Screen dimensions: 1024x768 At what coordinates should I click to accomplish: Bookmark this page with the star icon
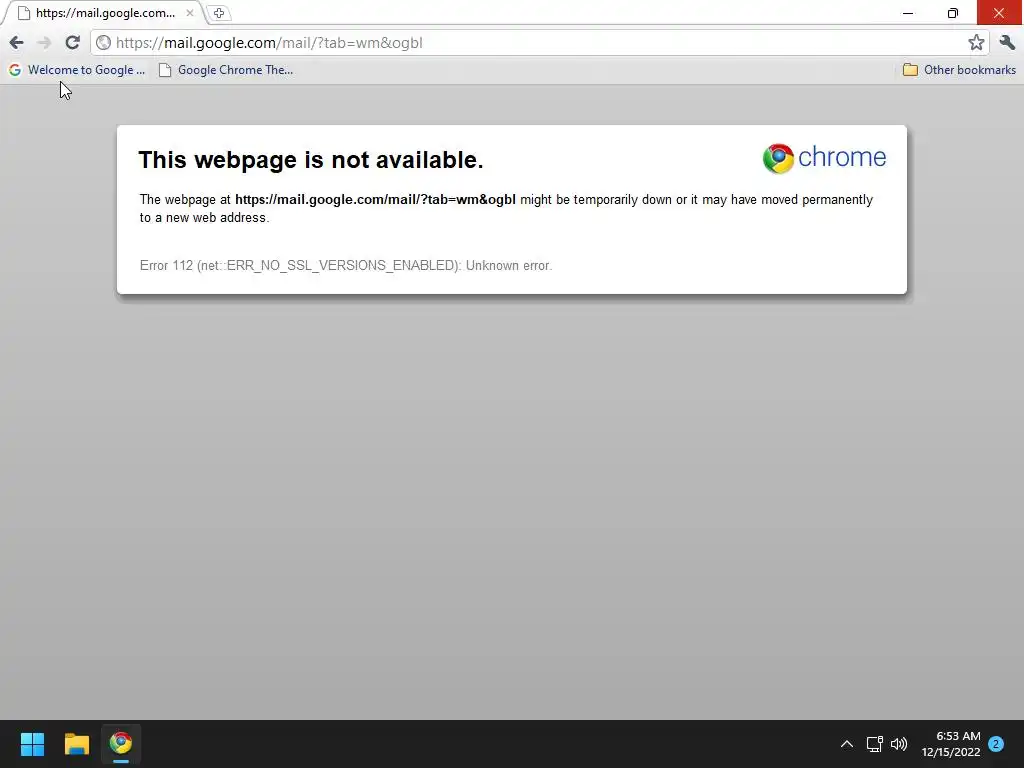click(976, 42)
